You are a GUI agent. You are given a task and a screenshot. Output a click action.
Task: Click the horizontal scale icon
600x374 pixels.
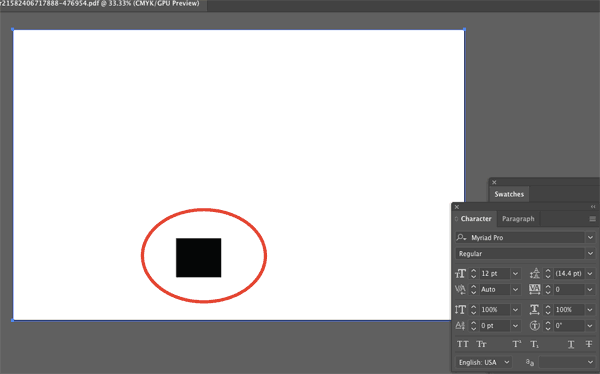click(x=535, y=309)
